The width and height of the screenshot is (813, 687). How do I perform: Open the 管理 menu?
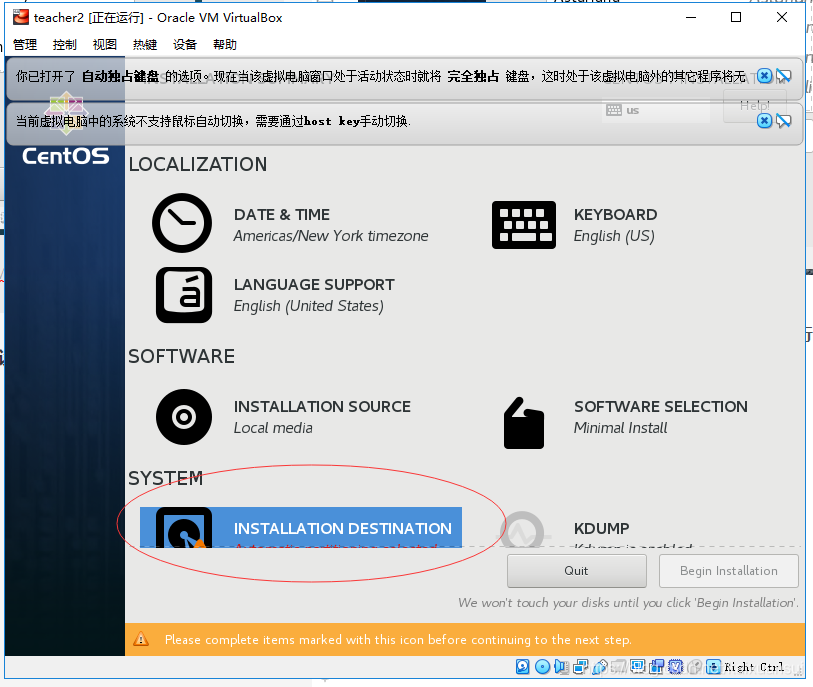25,45
